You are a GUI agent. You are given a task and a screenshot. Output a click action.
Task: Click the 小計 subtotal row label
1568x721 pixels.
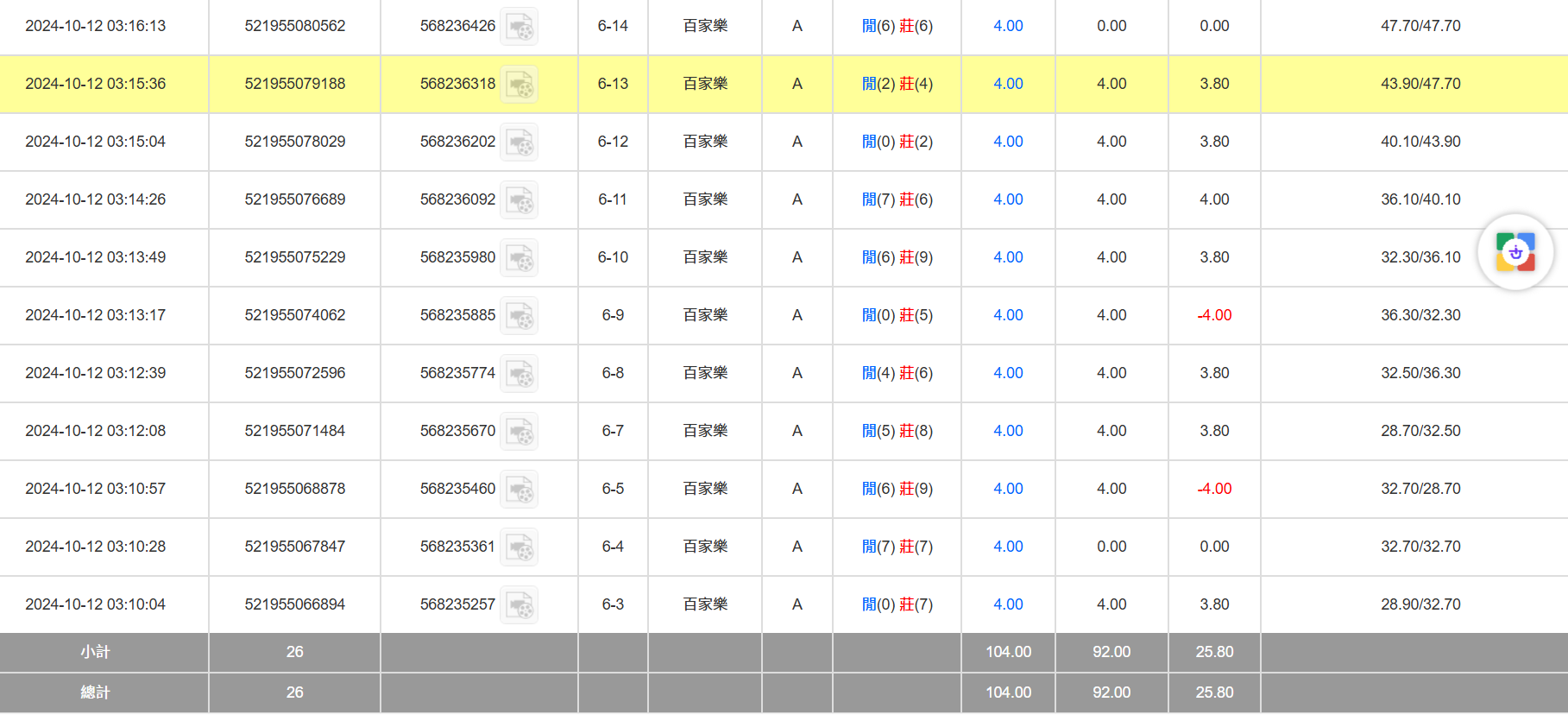(x=95, y=652)
